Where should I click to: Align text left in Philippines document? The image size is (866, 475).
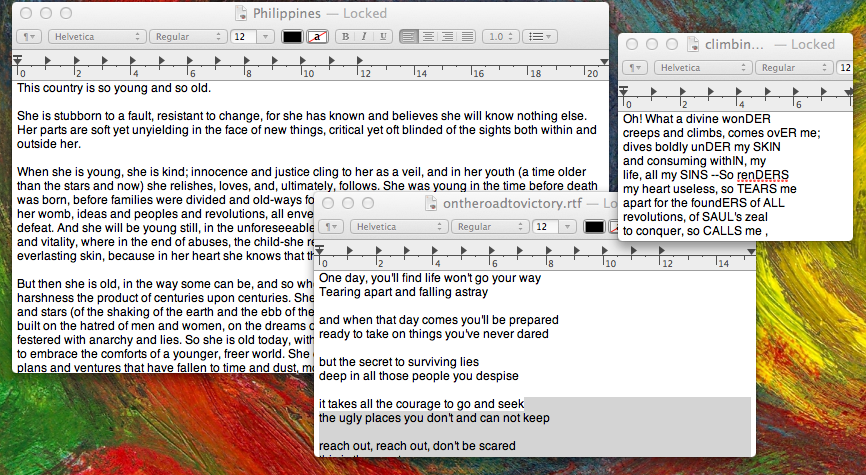(x=408, y=37)
